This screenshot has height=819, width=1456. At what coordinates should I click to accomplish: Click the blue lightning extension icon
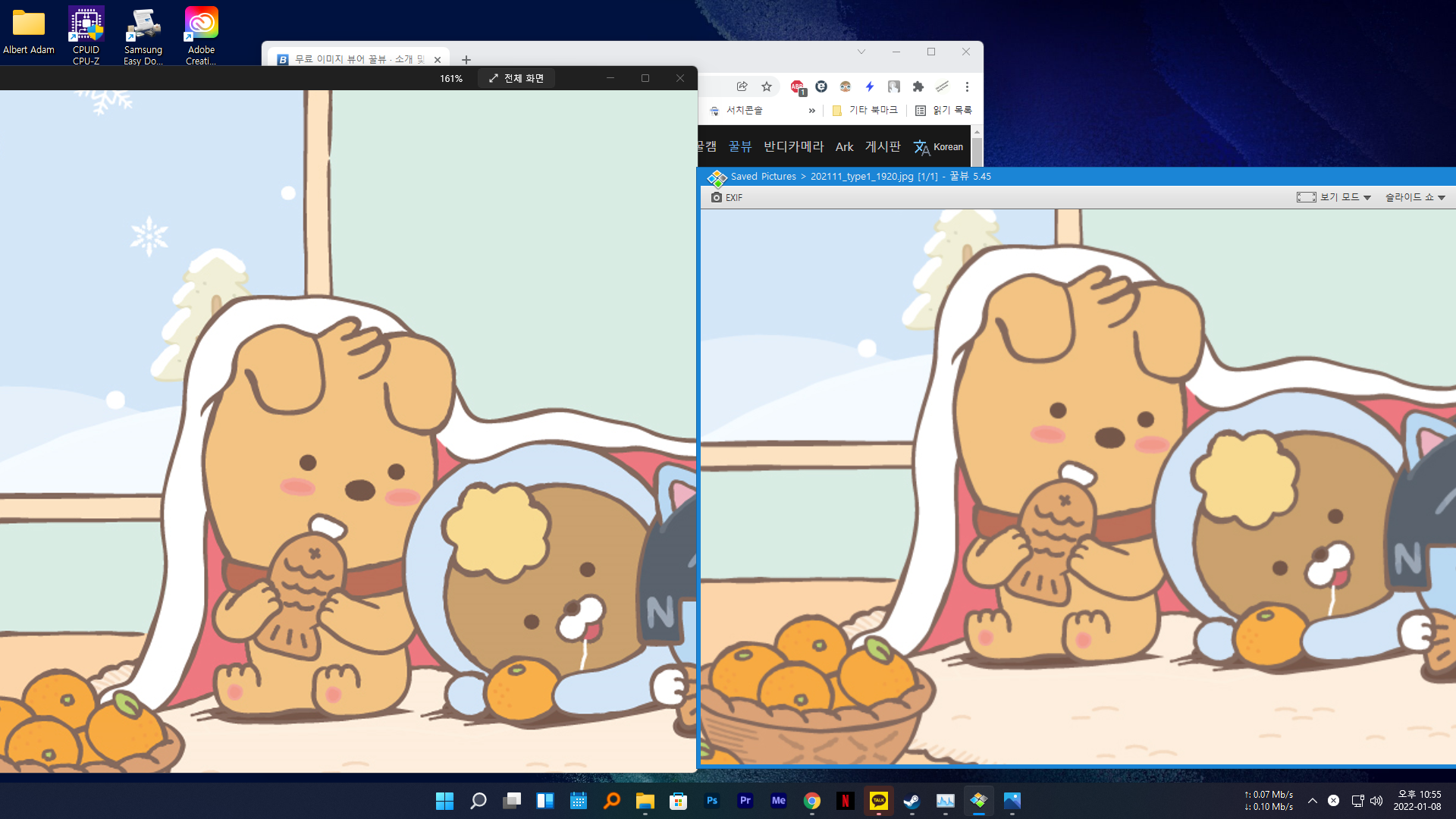point(870,86)
